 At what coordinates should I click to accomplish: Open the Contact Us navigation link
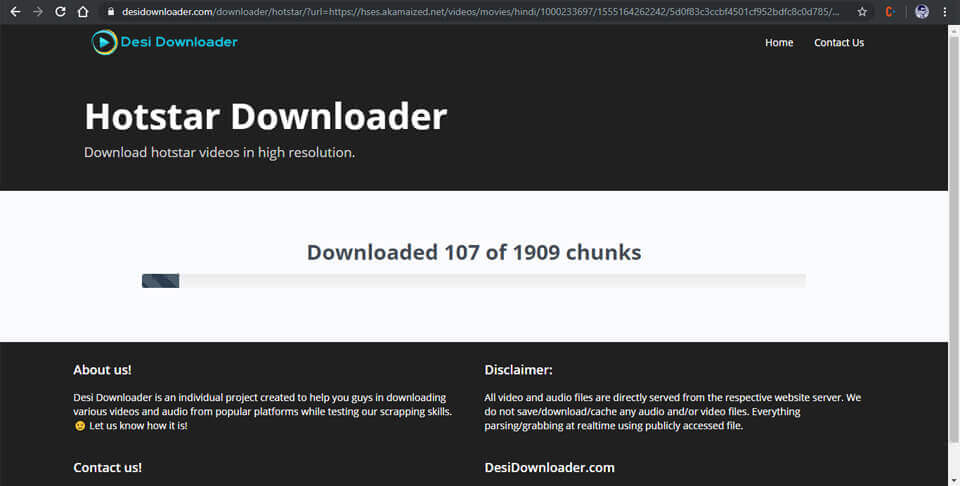839,42
